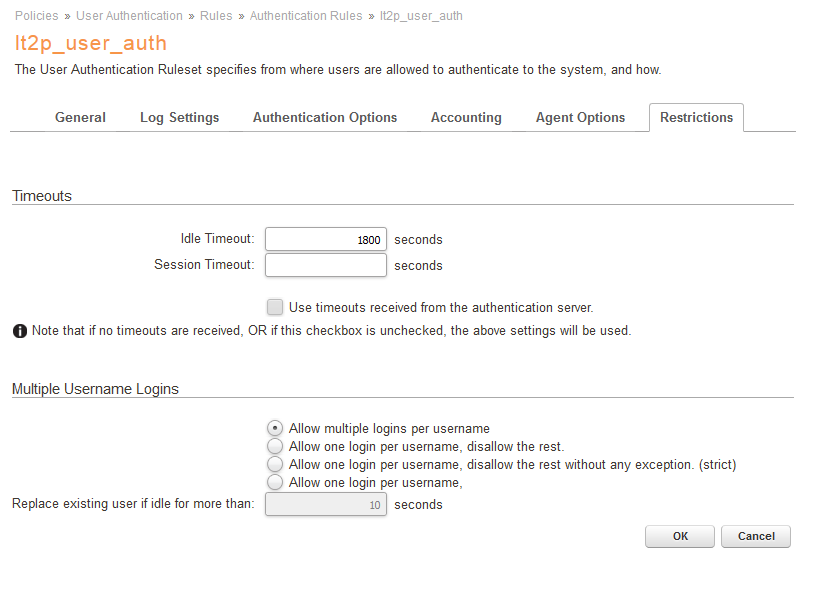
Task: Select the last Allow one login per username option
Action: point(275,482)
